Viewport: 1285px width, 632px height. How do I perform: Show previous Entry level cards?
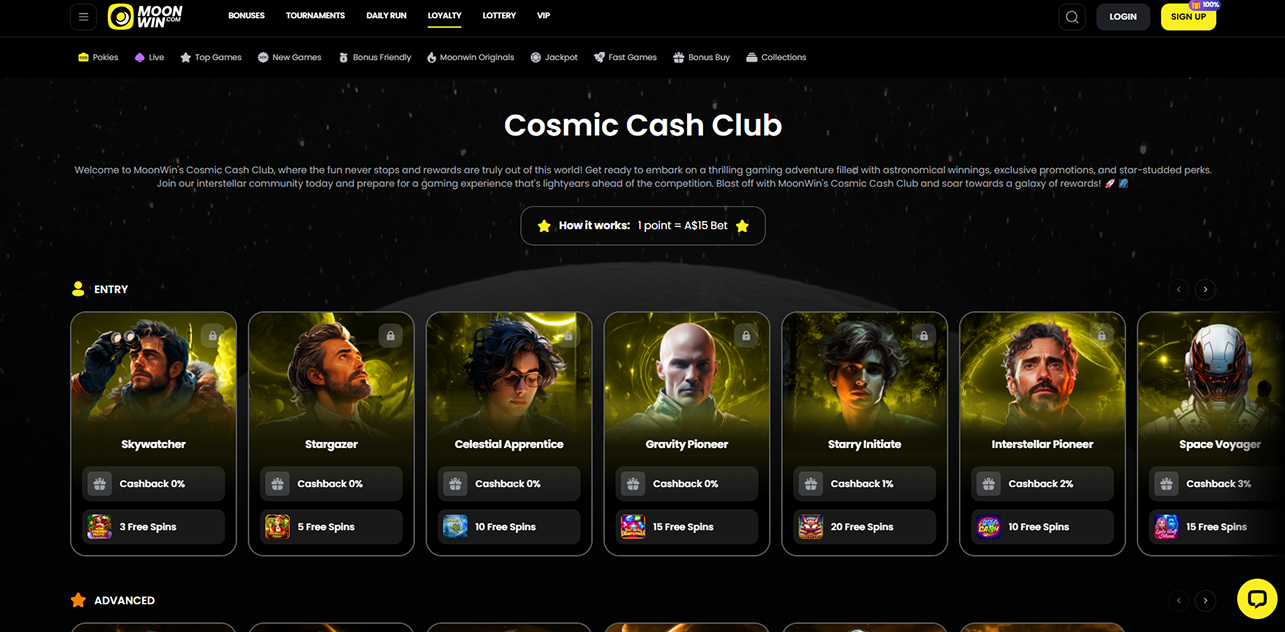[x=1179, y=289]
